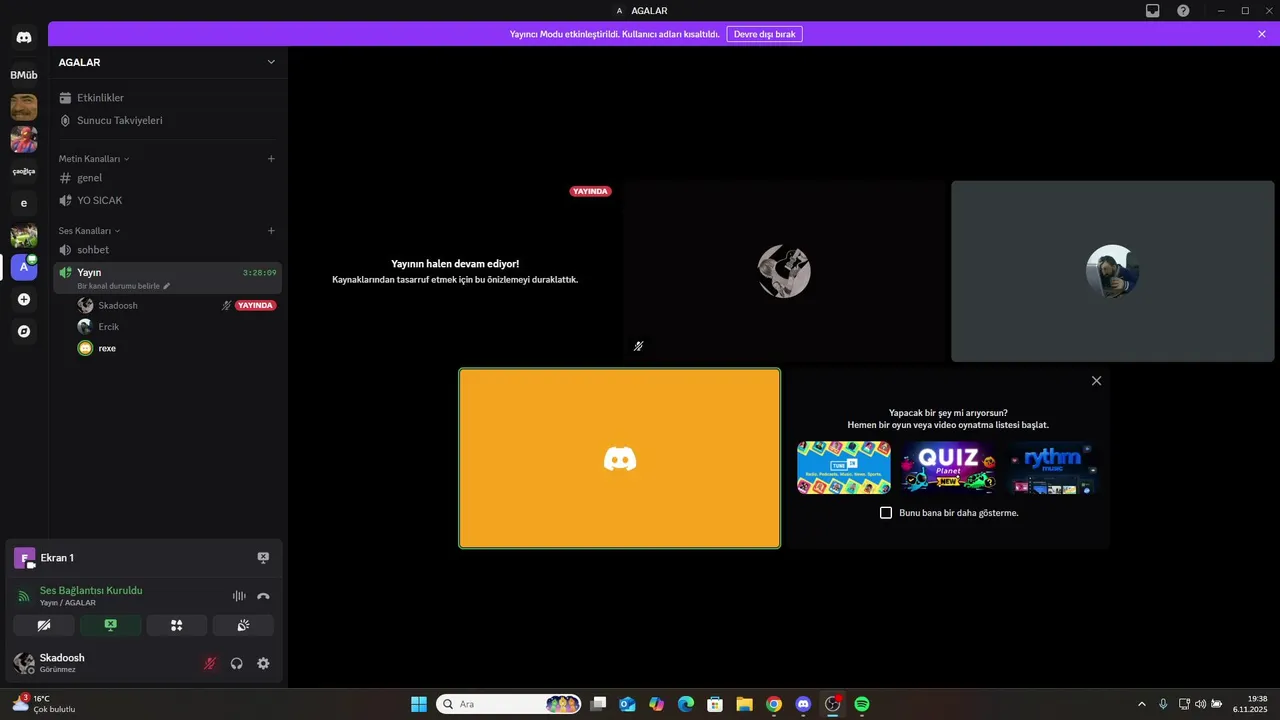Screen dimensions: 1280x720
Task: Open Discord direct messages home icon
Action: tap(24, 37)
